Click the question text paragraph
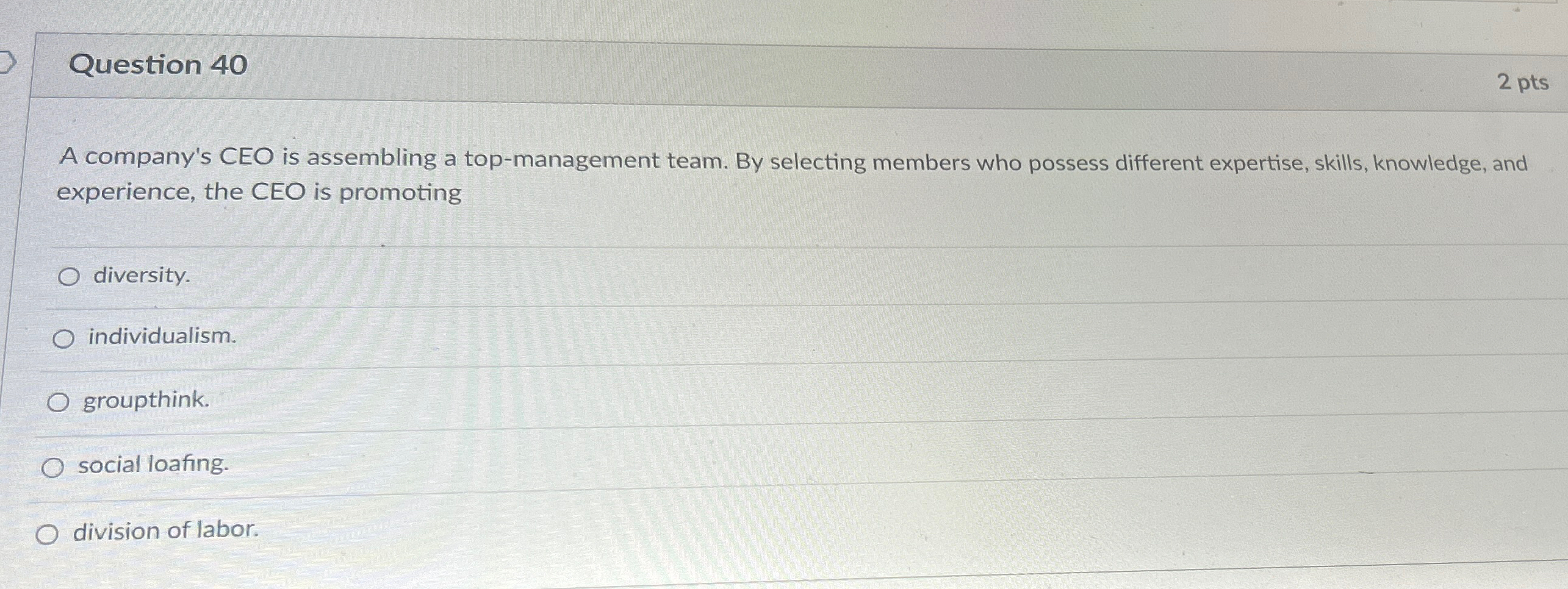 (x=732, y=174)
